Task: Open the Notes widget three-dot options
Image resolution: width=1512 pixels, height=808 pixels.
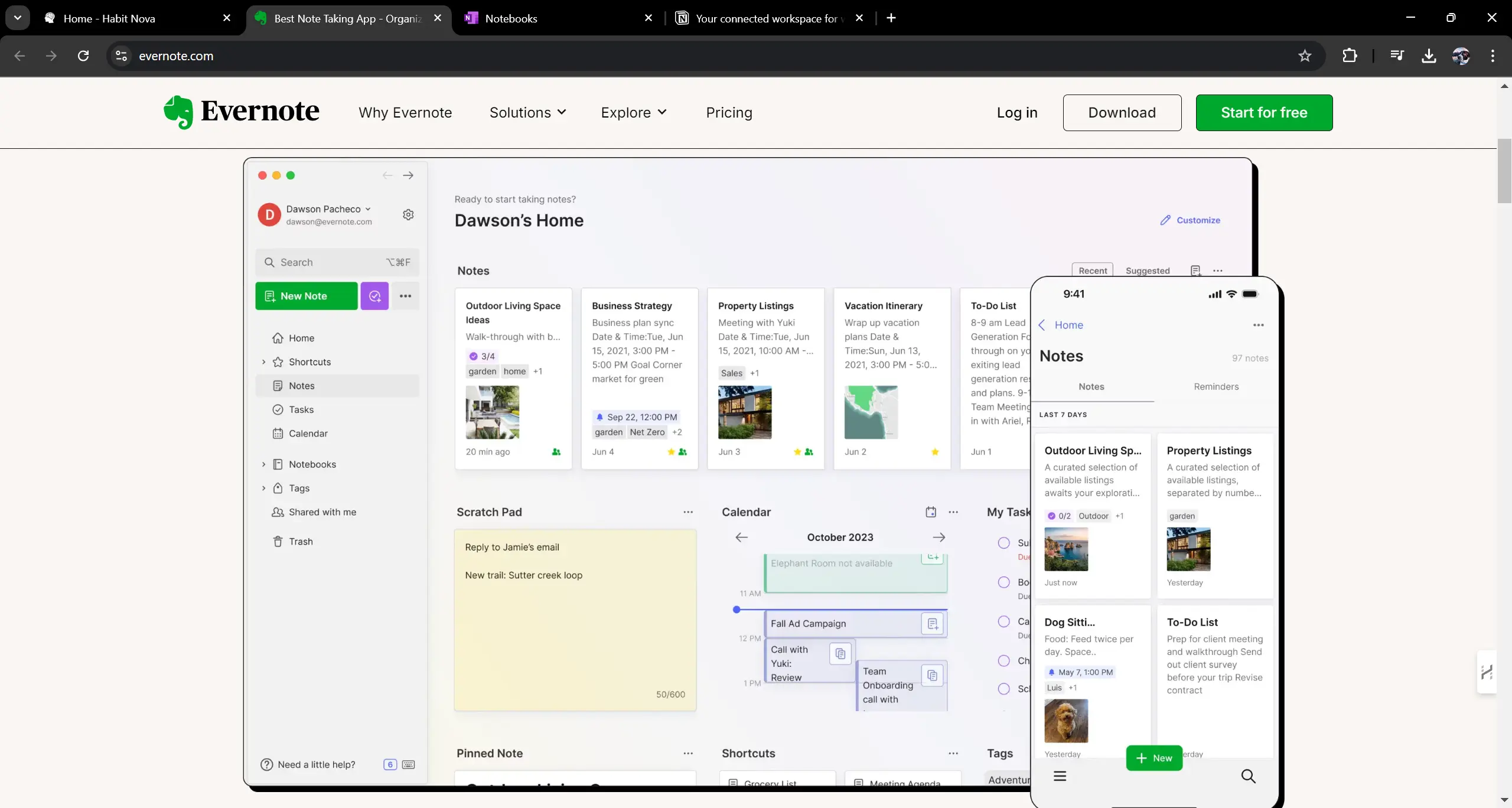Action: (1218, 271)
